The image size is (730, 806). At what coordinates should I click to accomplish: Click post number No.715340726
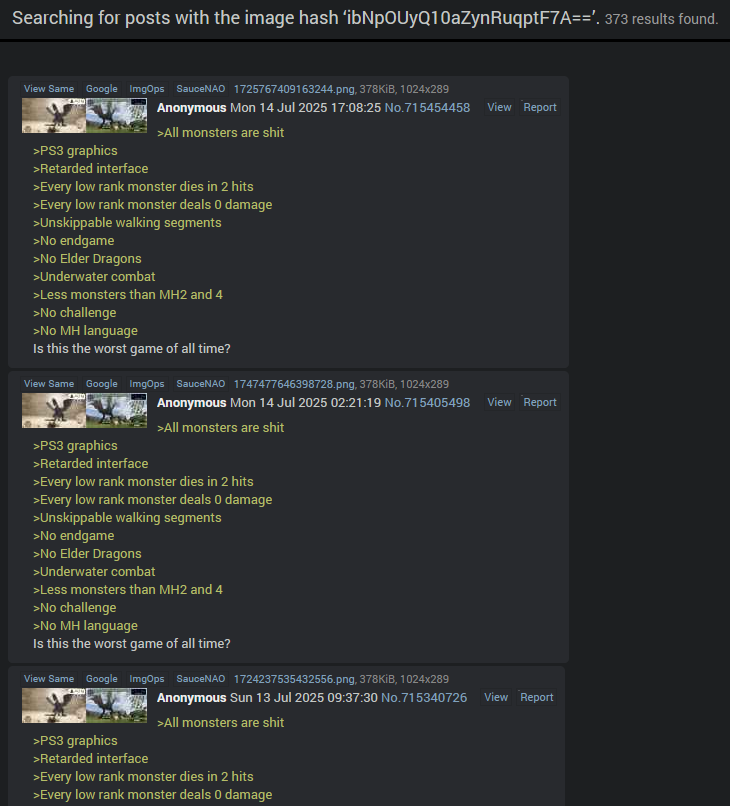tap(424, 698)
